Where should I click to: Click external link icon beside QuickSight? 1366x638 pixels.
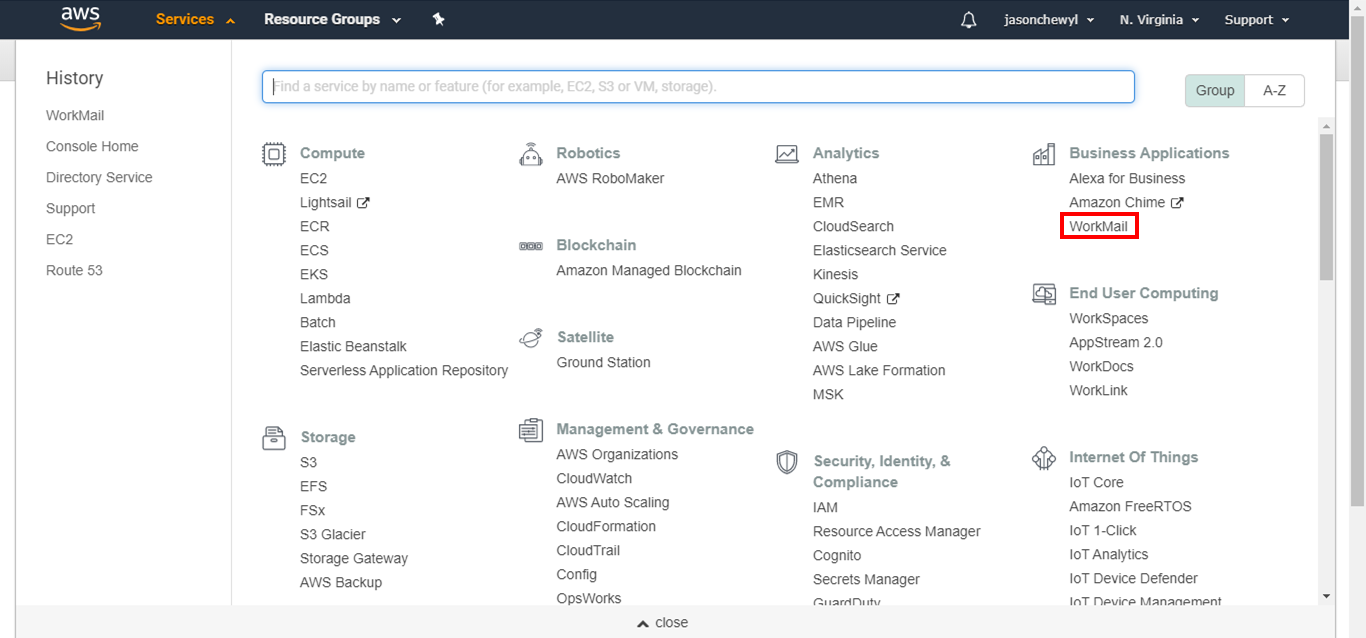(893, 299)
